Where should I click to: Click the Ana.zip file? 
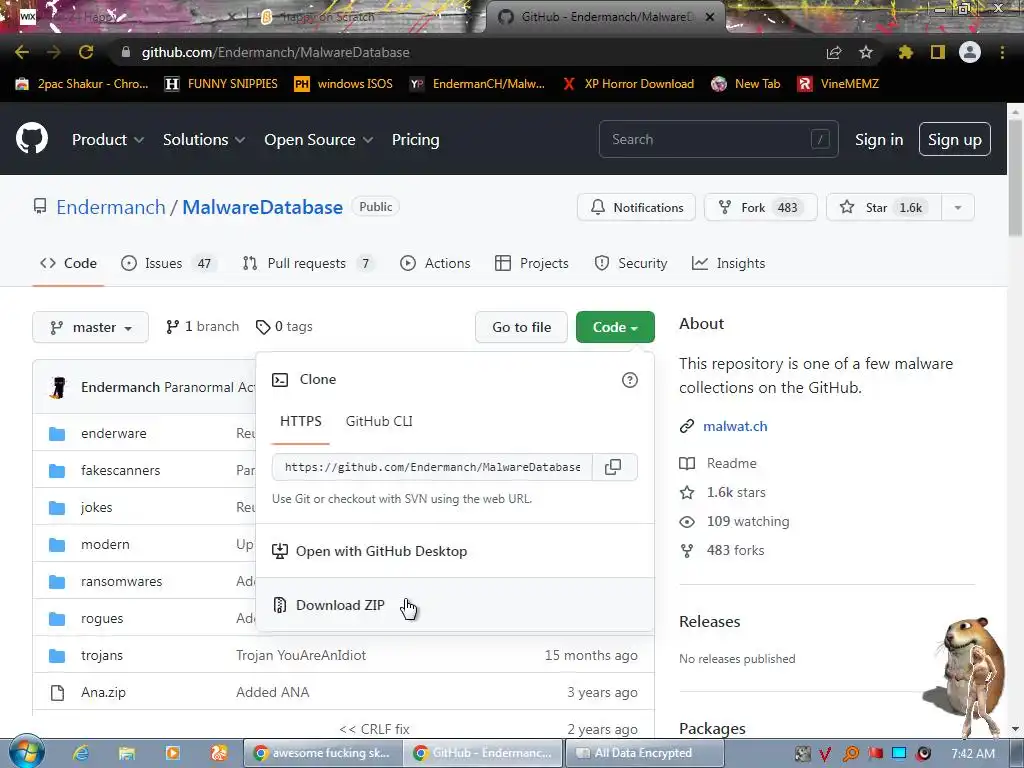pos(103,692)
